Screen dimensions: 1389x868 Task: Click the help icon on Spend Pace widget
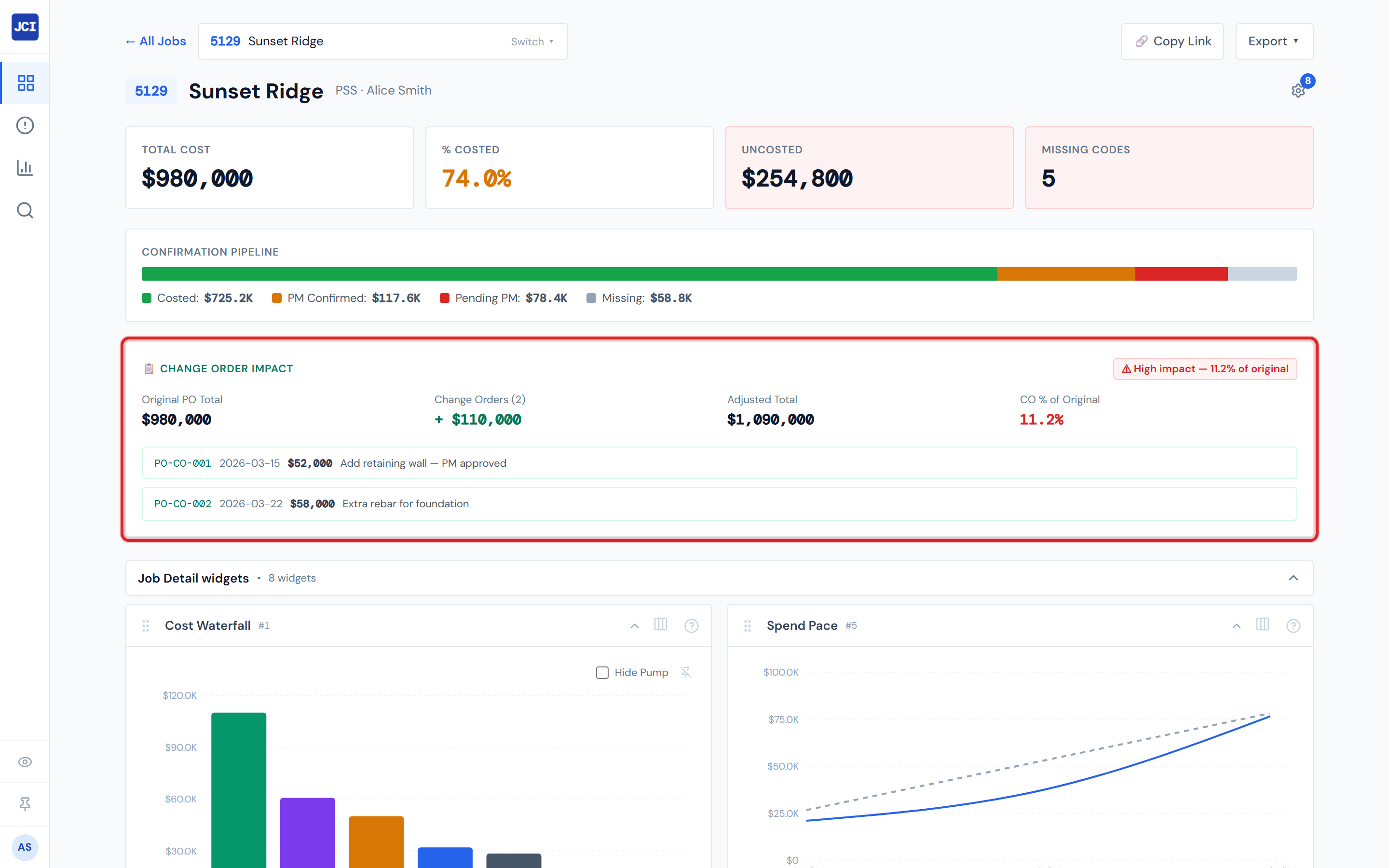coord(1293,625)
